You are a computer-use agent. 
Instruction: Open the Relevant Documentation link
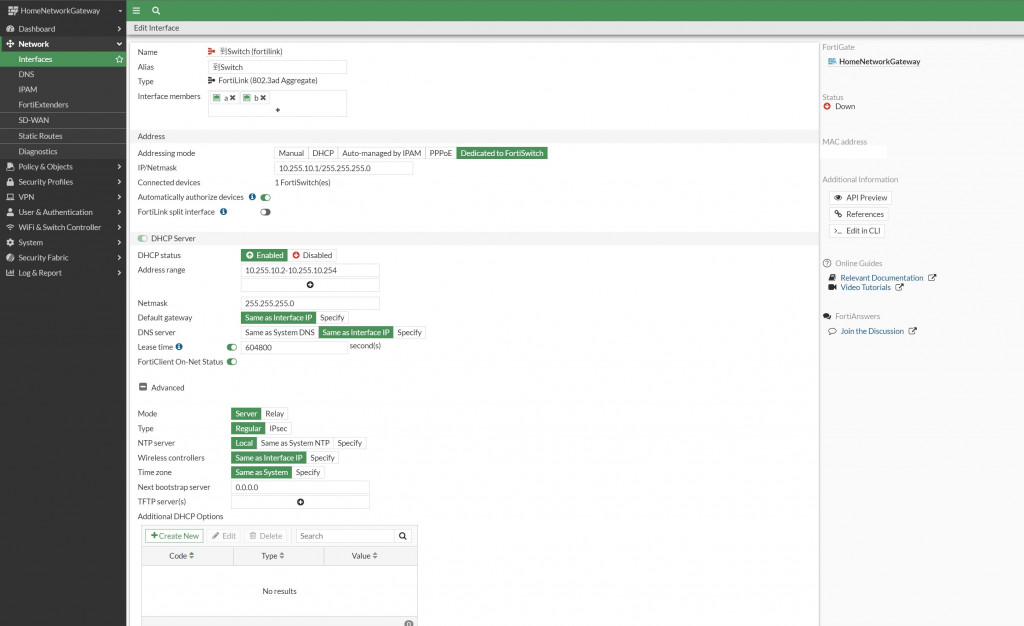coord(882,277)
